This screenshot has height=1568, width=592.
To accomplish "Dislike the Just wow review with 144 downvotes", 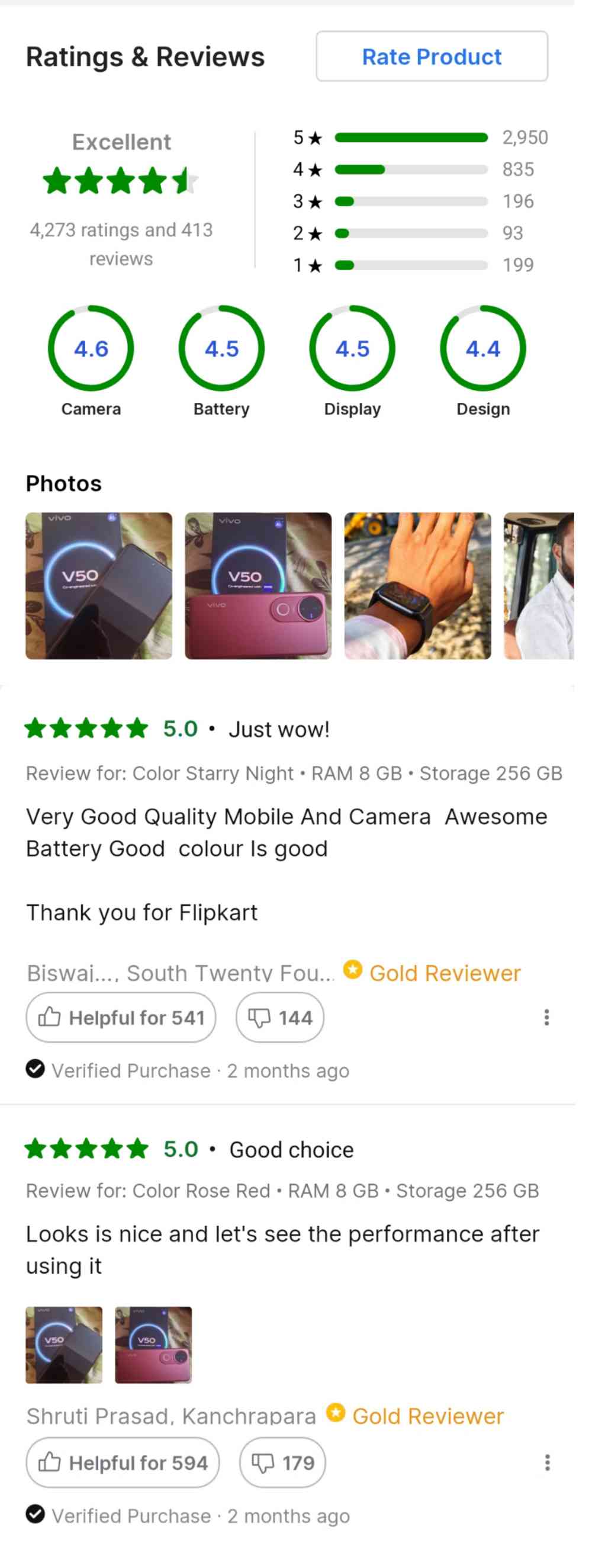I will click(280, 1017).
